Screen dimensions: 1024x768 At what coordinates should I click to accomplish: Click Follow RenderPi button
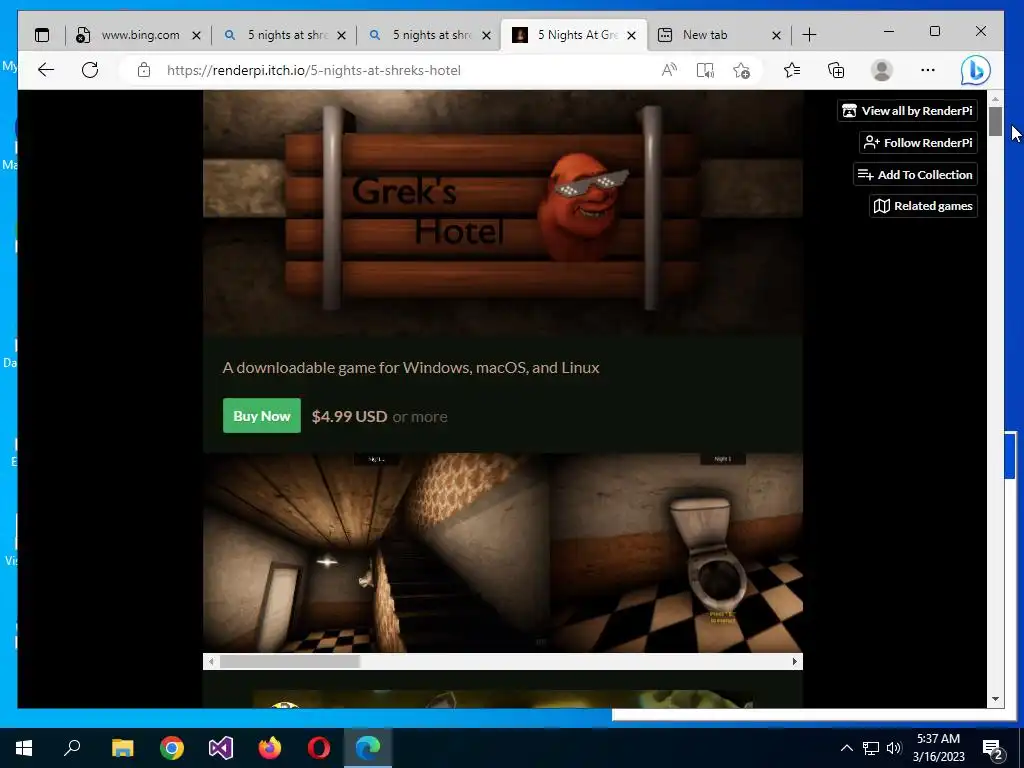[918, 142]
